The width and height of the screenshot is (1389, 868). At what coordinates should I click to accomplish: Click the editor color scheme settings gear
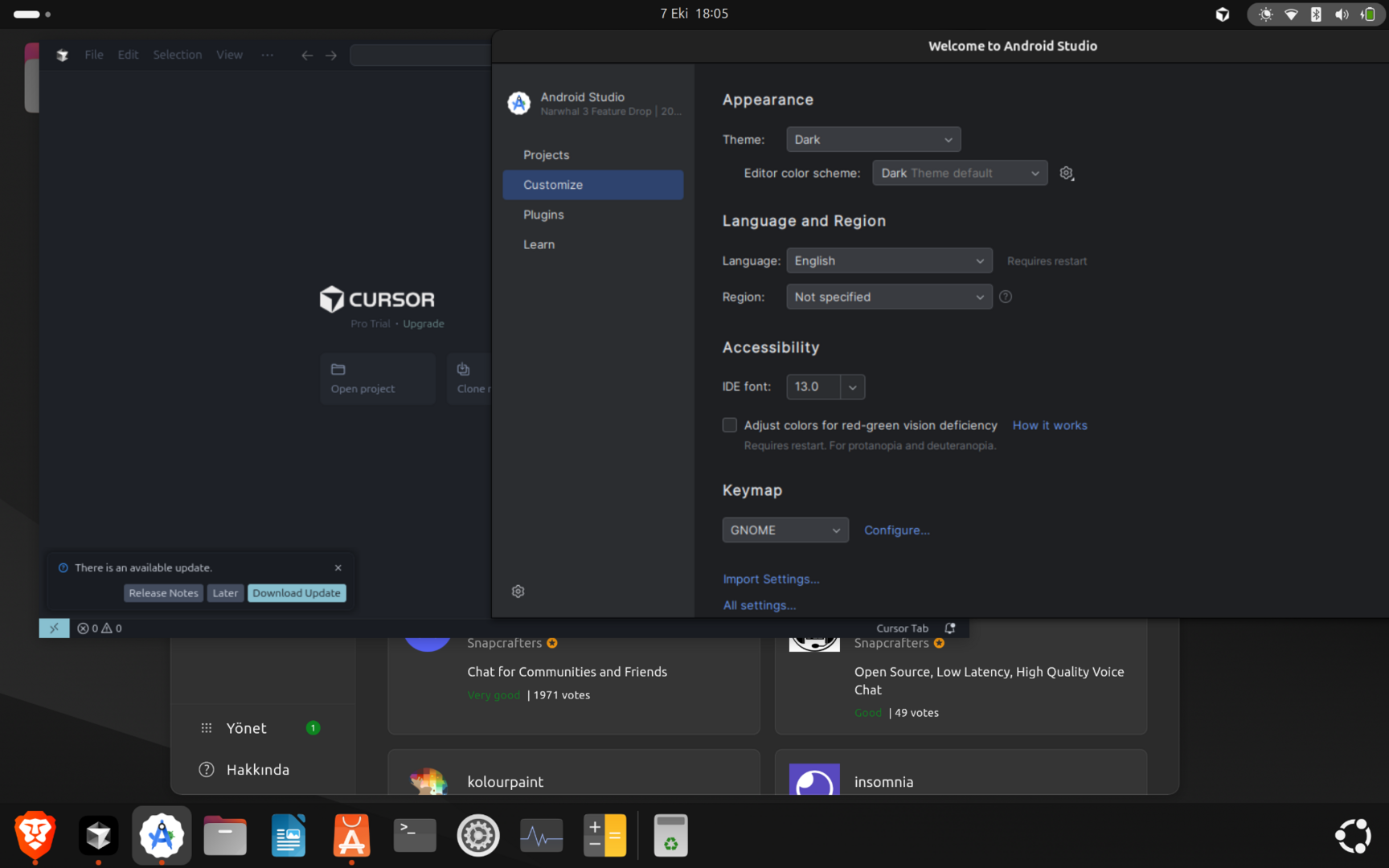pos(1067,174)
